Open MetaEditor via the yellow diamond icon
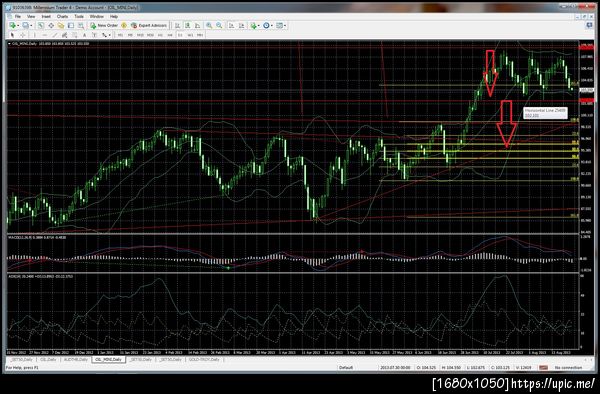This screenshot has width=600, height=394. [x=124, y=25]
